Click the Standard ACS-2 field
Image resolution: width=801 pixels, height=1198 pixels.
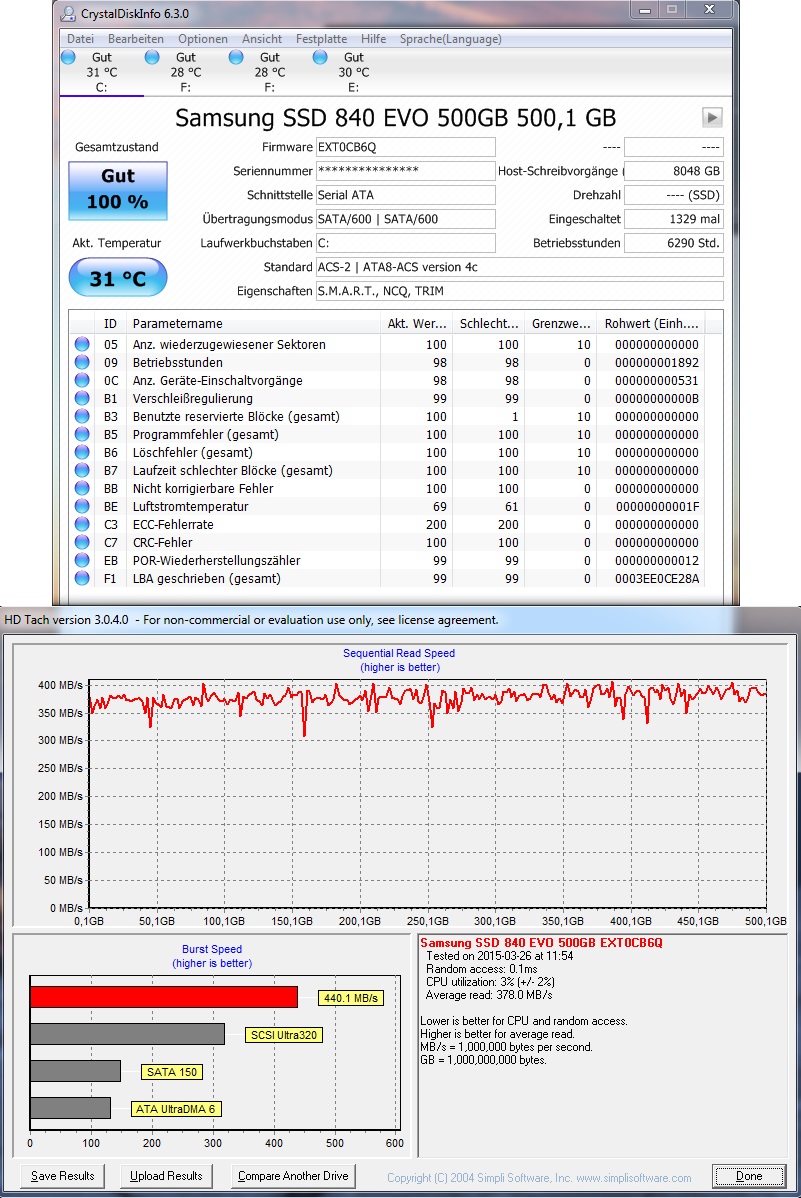(x=519, y=267)
